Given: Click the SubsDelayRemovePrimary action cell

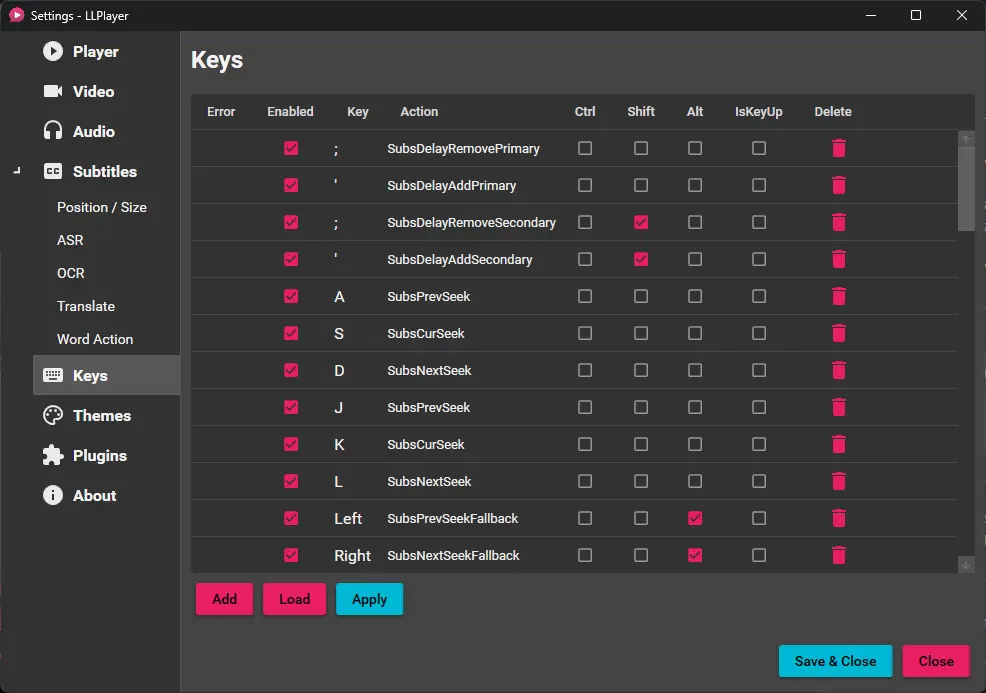Looking at the screenshot, I should click(x=463, y=148).
